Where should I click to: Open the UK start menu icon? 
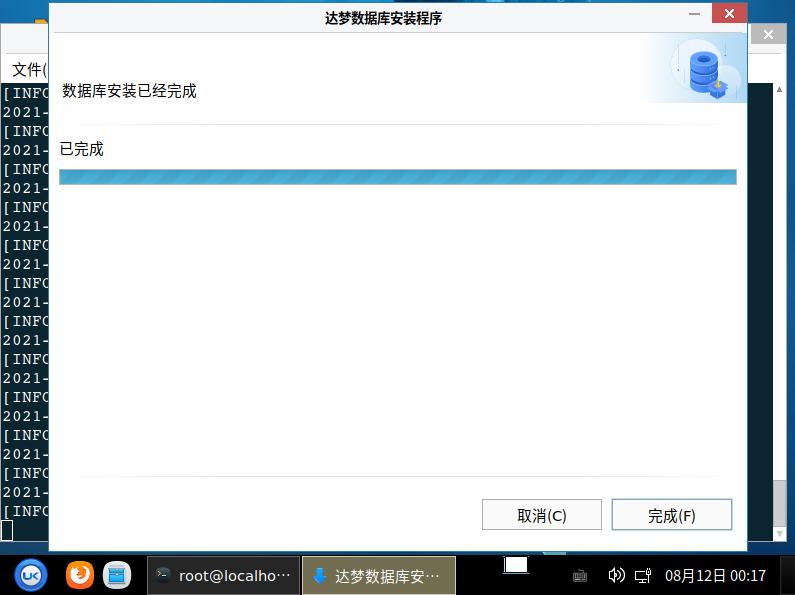31,575
